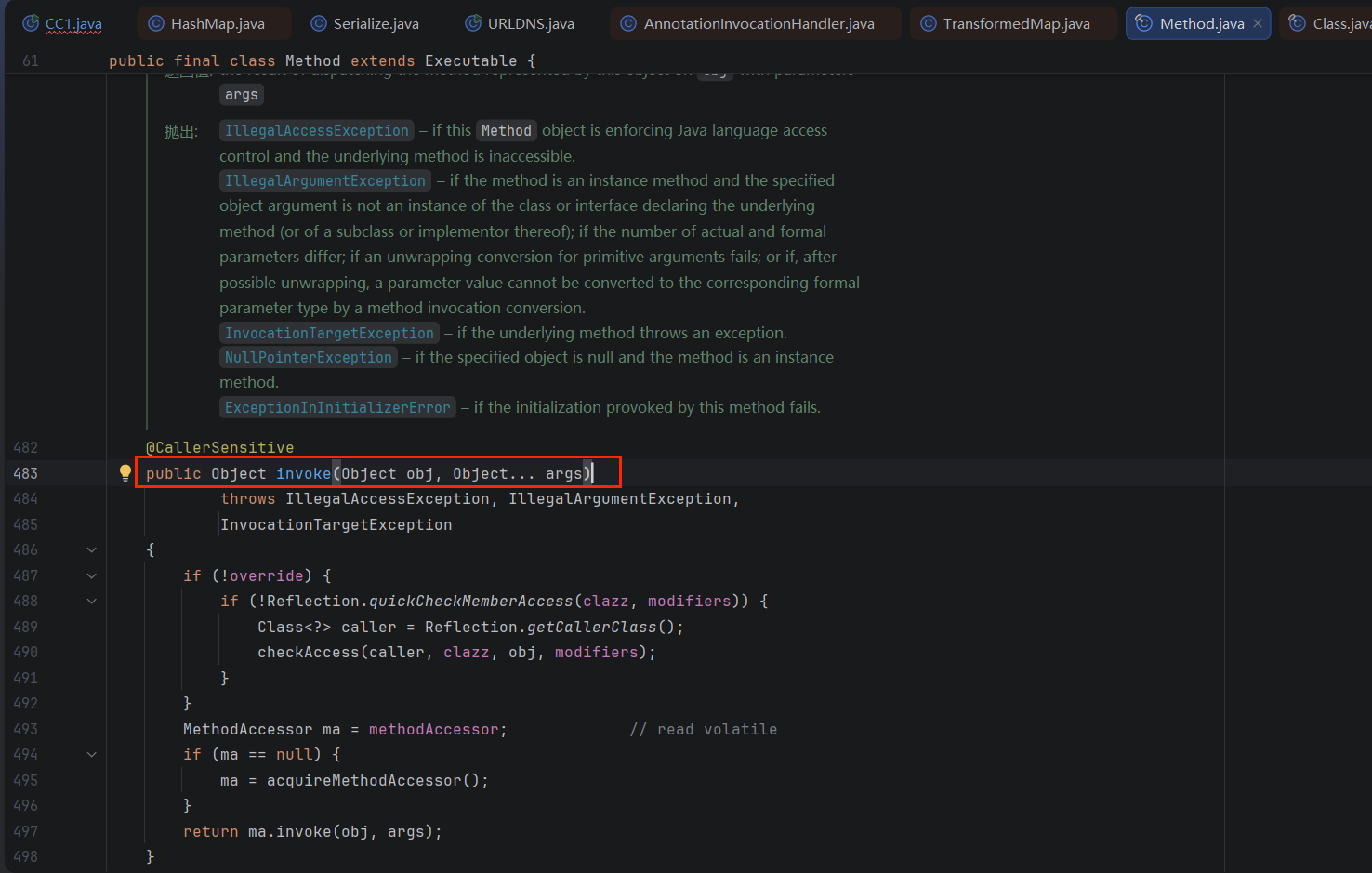1372x873 pixels.
Task: Click the checkAccess call on line 490
Action: (x=309, y=653)
